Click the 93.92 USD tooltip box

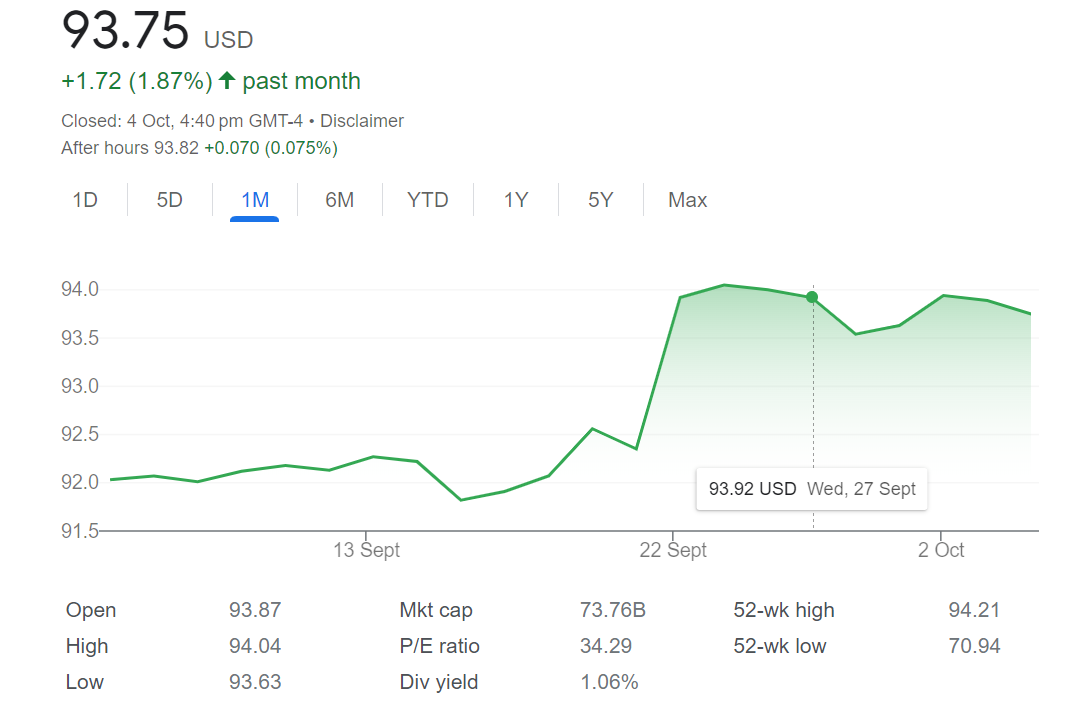pyautogui.click(x=811, y=489)
